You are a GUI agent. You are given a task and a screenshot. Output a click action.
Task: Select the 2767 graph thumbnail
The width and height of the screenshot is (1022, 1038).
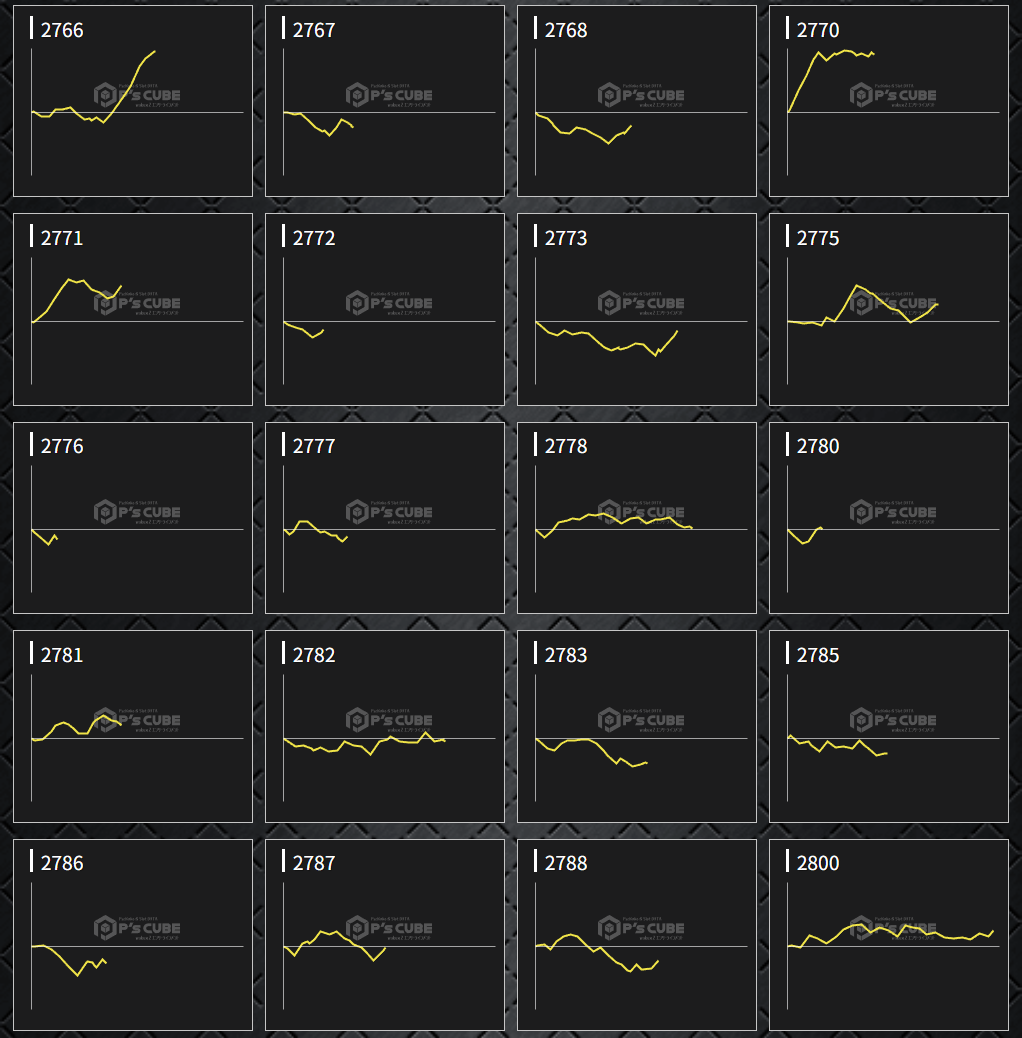385,101
